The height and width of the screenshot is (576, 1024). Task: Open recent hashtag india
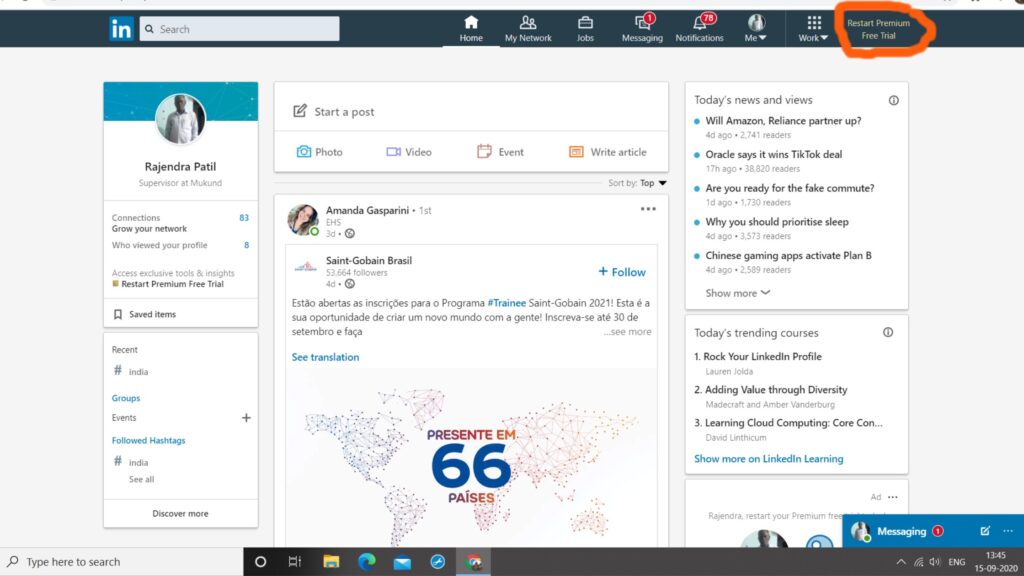[x=131, y=371]
